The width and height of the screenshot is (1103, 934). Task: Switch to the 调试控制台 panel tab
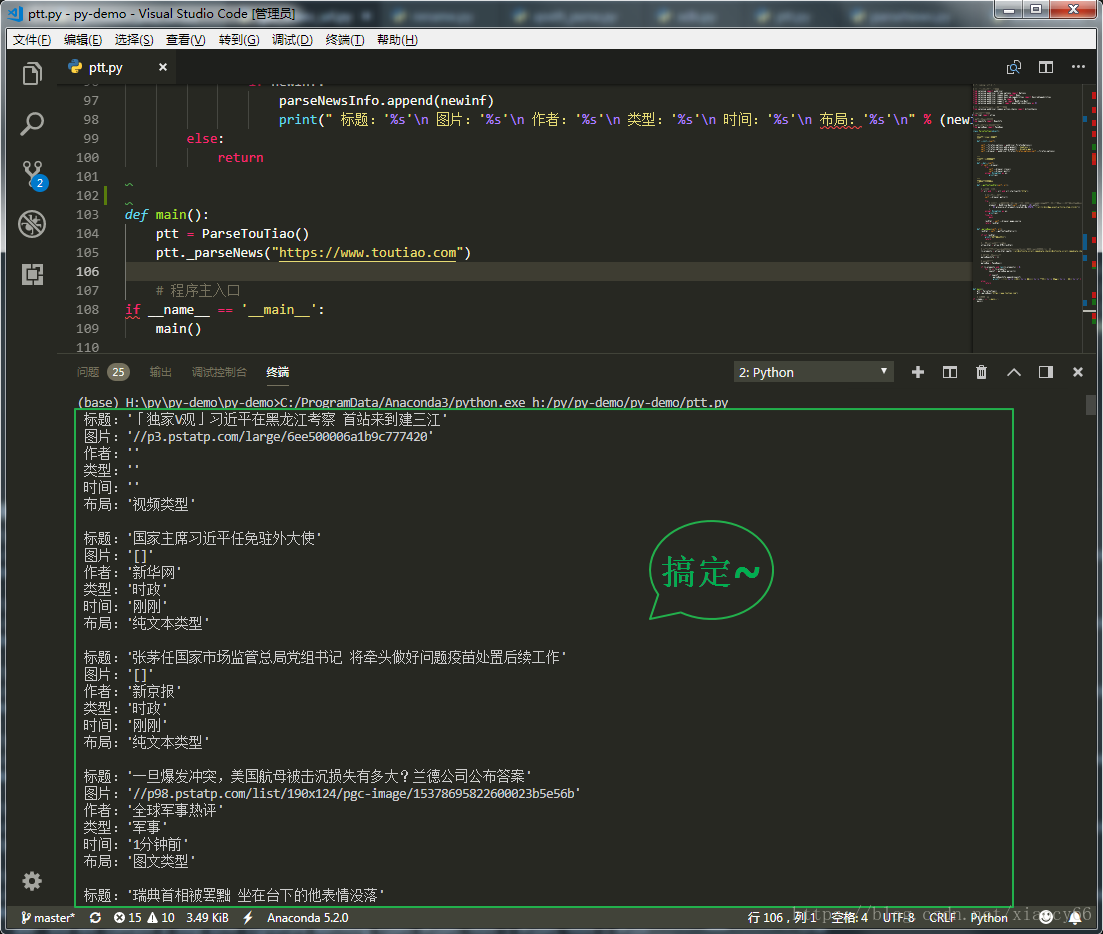click(x=219, y=372)
